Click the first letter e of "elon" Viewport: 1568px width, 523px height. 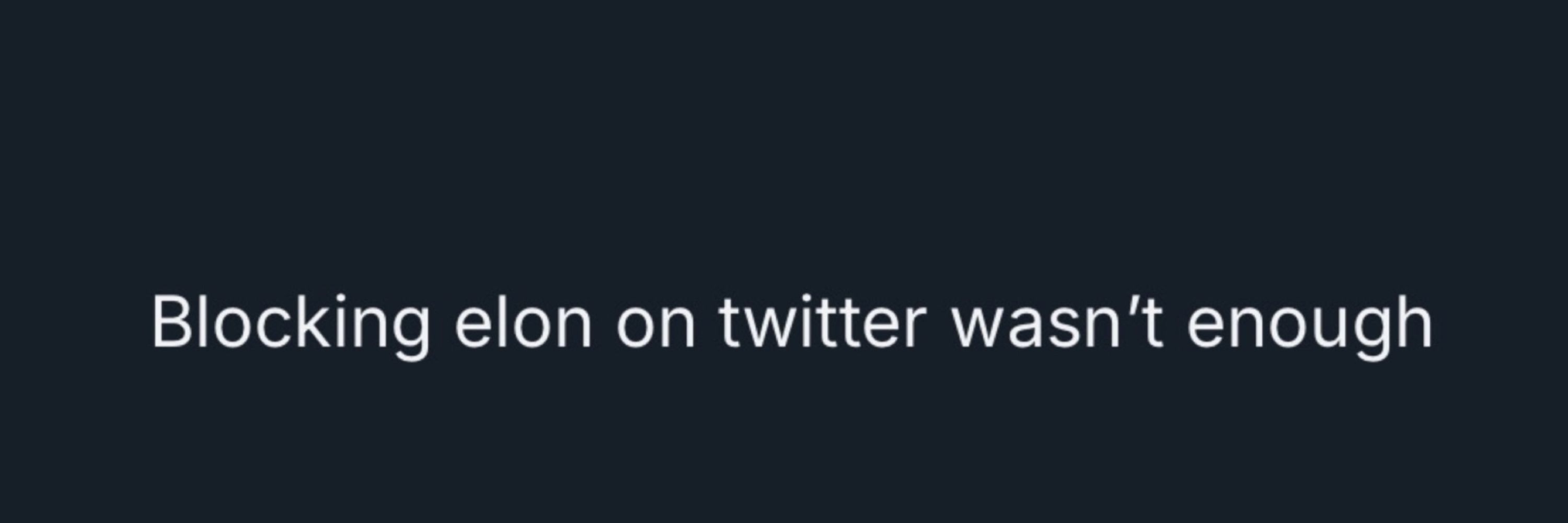(476, 329)
